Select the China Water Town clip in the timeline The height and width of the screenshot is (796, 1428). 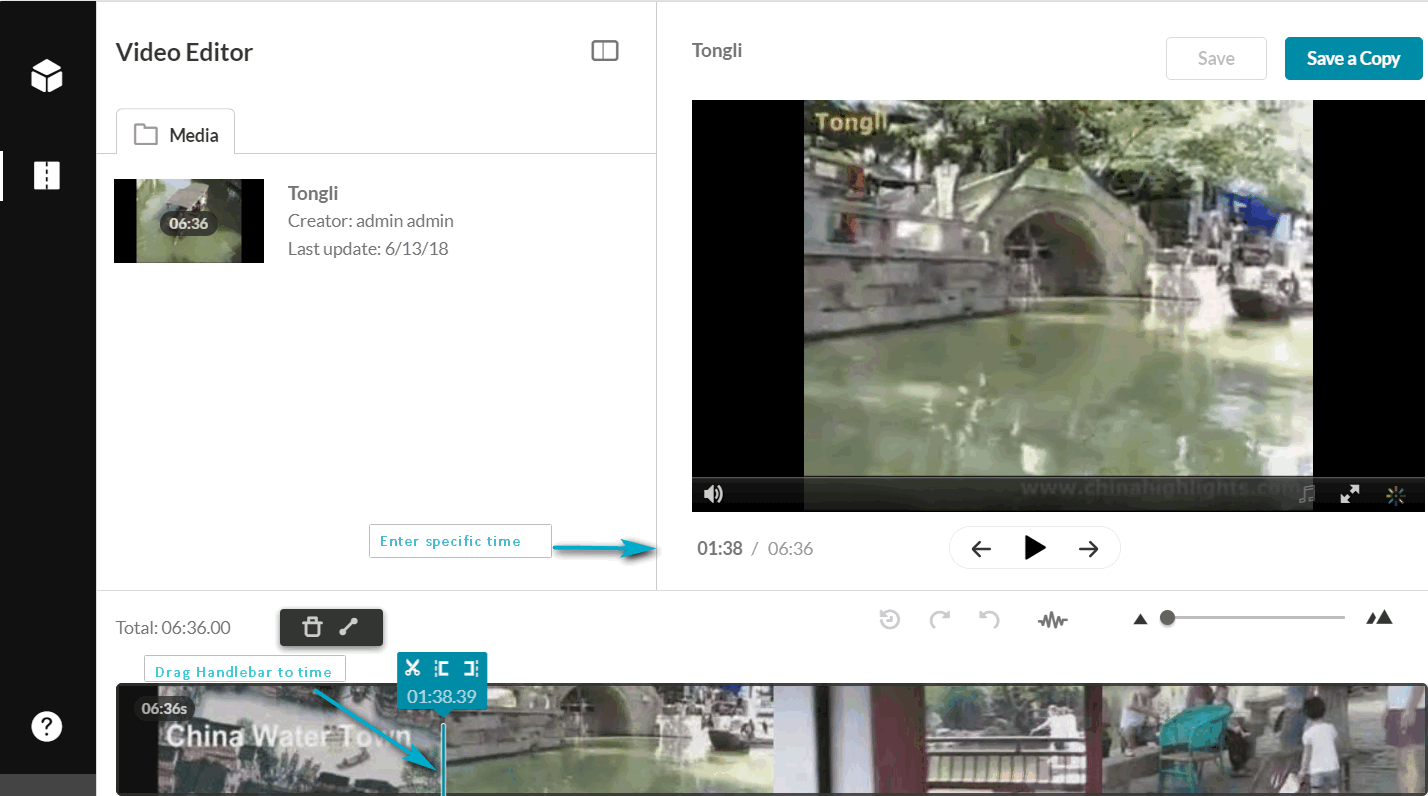pyautogui.click(x=771, y=739)
